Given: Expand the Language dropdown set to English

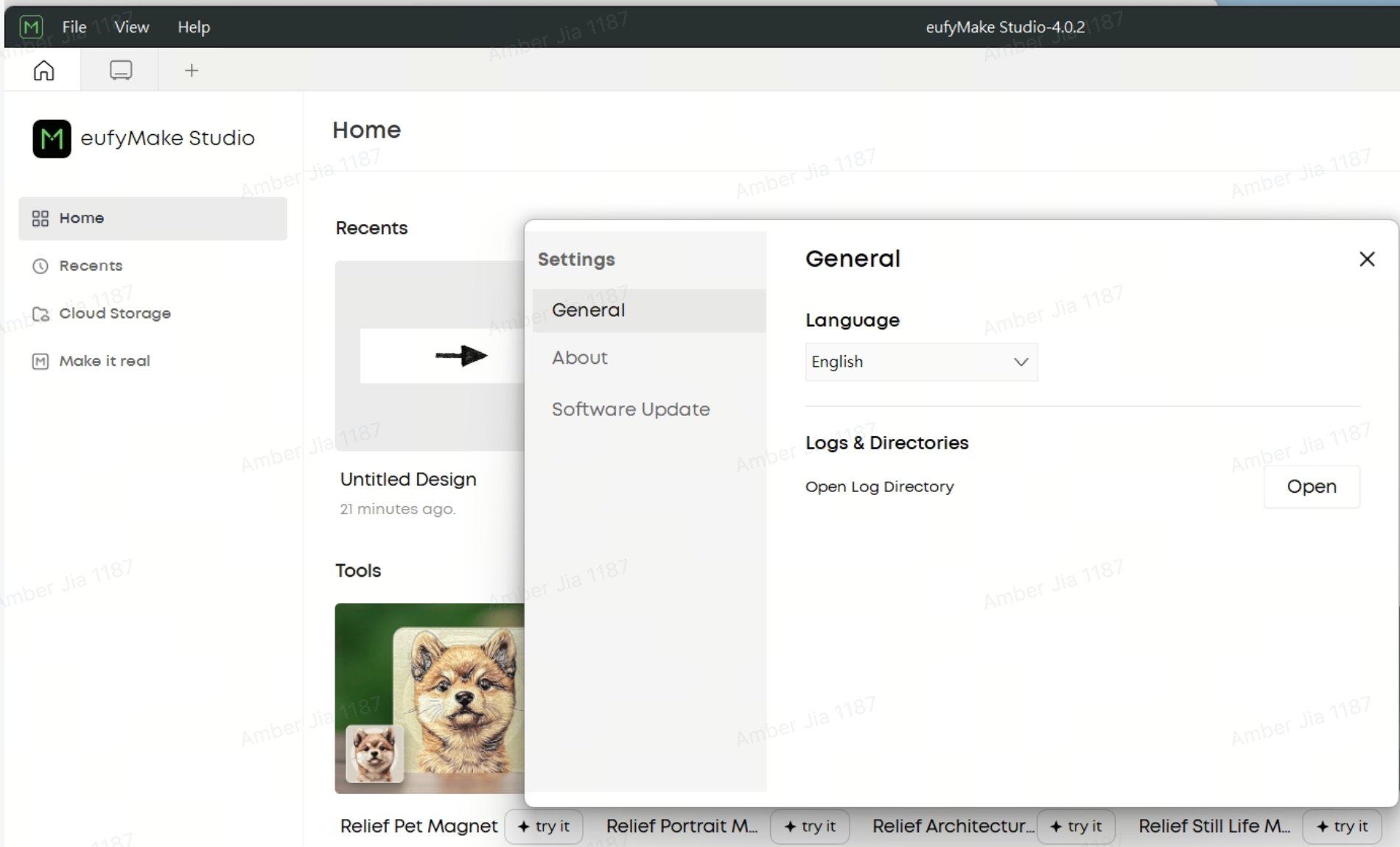Looking at the screenshot, I should [x=922, y=362].
